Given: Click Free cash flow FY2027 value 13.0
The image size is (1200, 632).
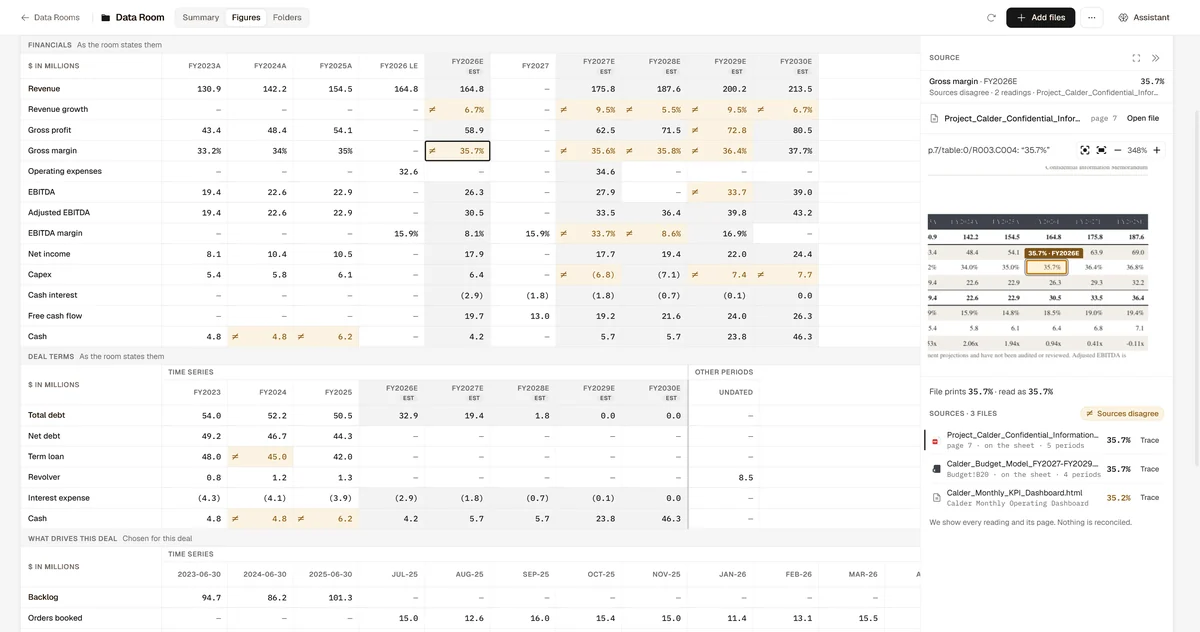Looking at the screenshot, I should point(540,316).
